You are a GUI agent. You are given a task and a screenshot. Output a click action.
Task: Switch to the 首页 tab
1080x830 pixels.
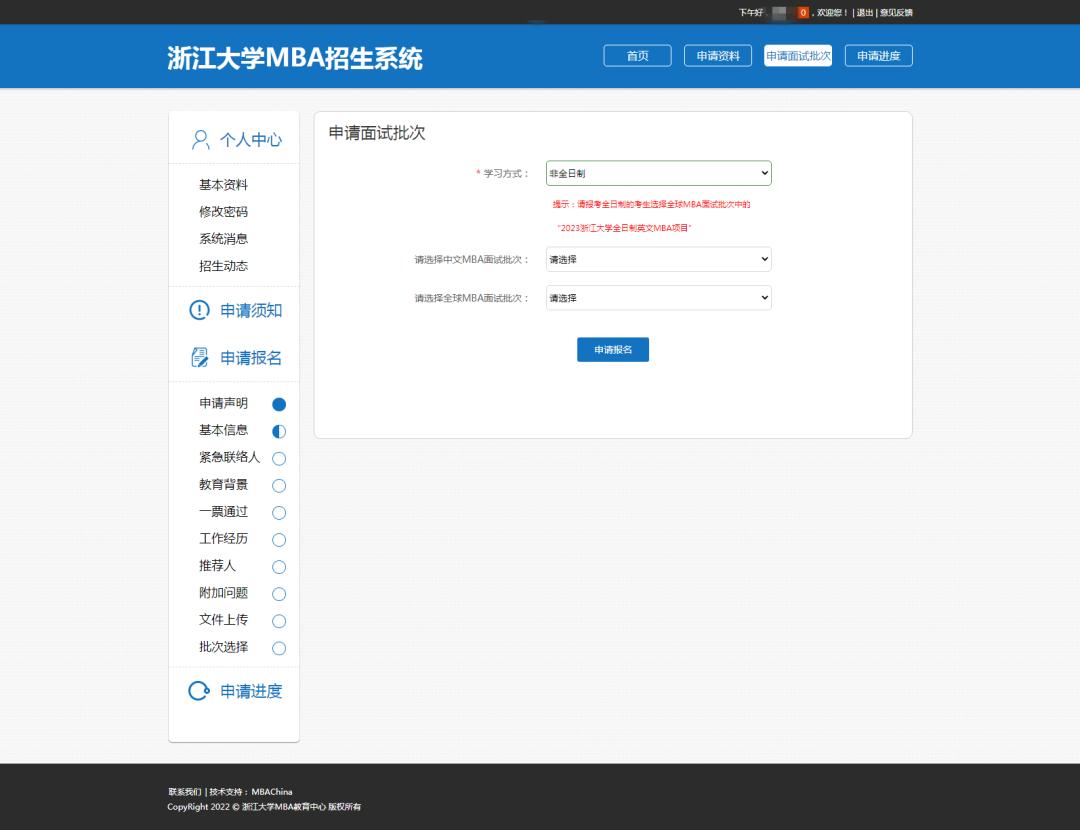[637, 56]
